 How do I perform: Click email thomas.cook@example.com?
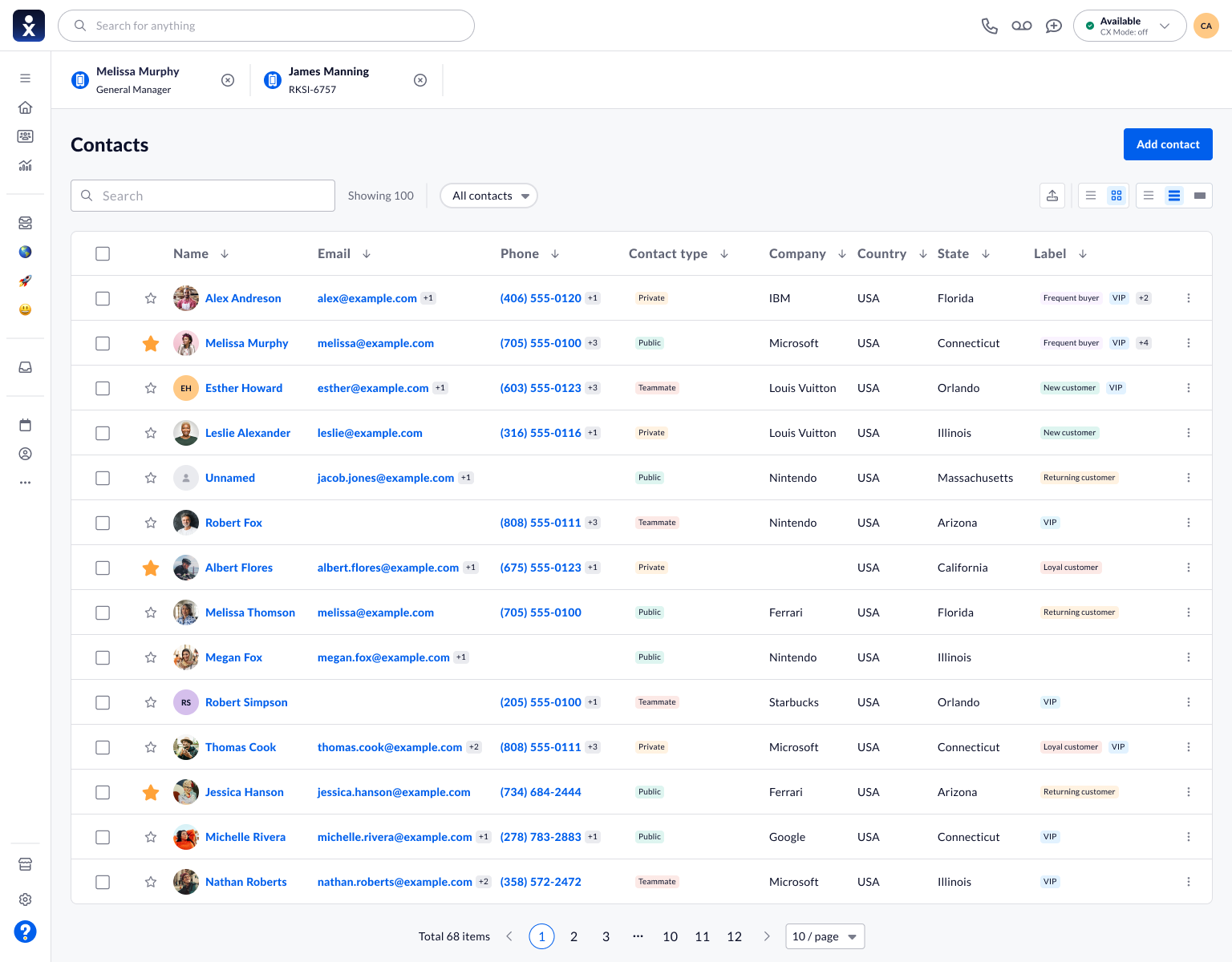(390, 747)
